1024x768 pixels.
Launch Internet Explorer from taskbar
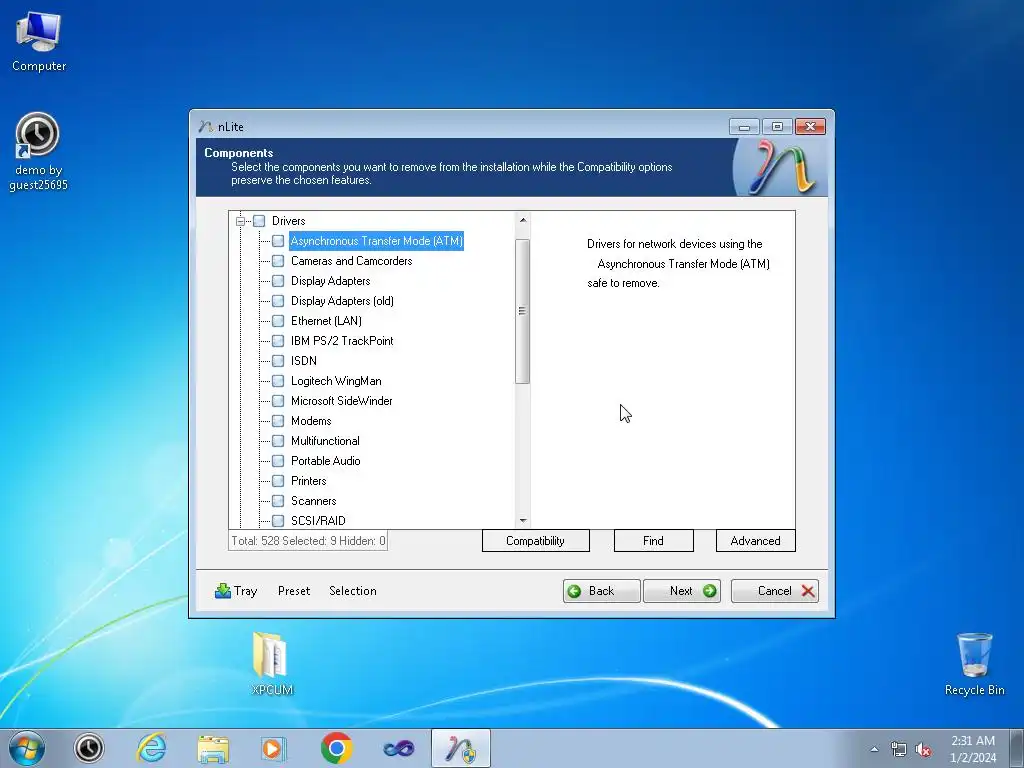click(151, 748)
